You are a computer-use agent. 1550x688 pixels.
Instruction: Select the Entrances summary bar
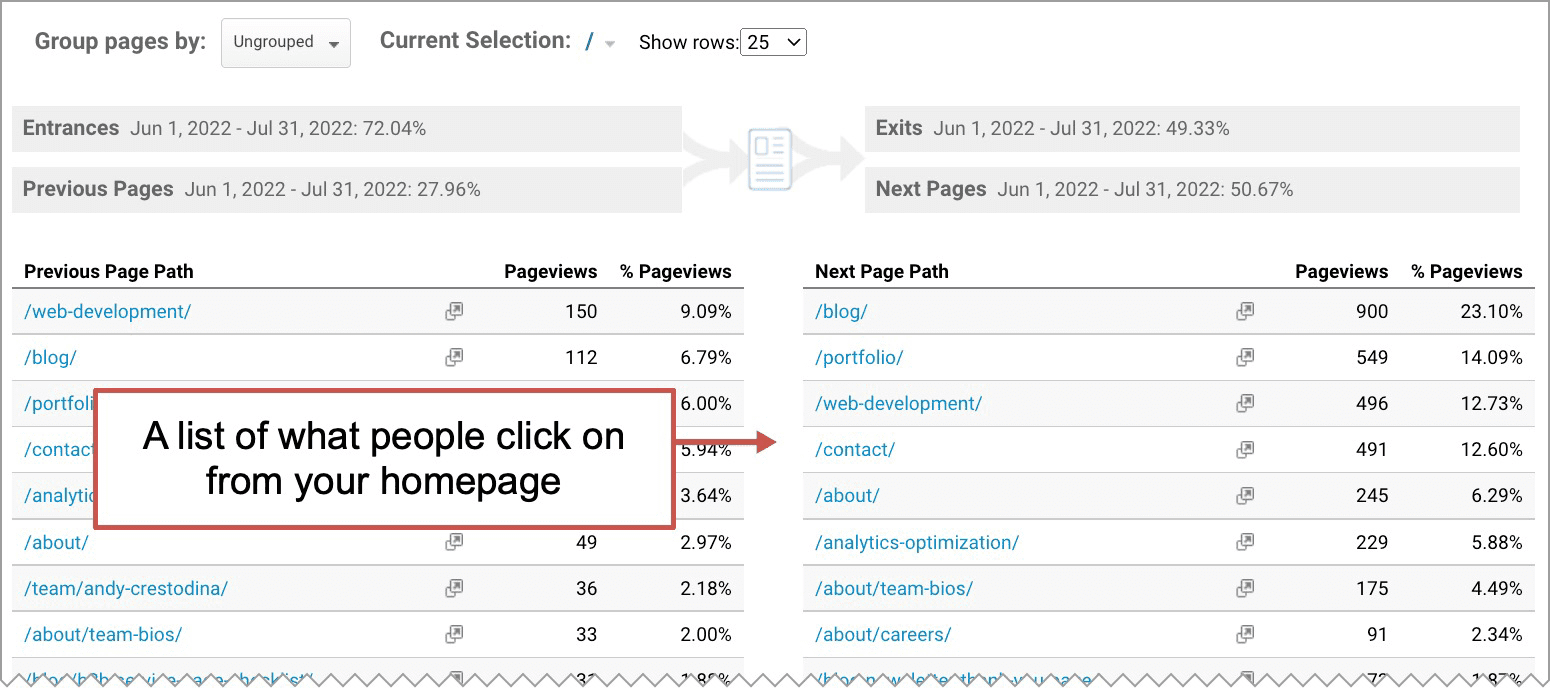(347, 129)
